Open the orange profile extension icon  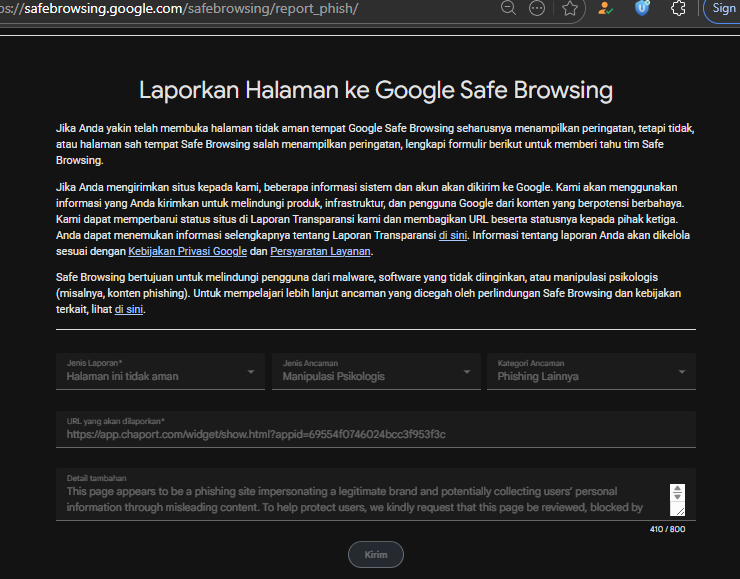coord(605,8)
